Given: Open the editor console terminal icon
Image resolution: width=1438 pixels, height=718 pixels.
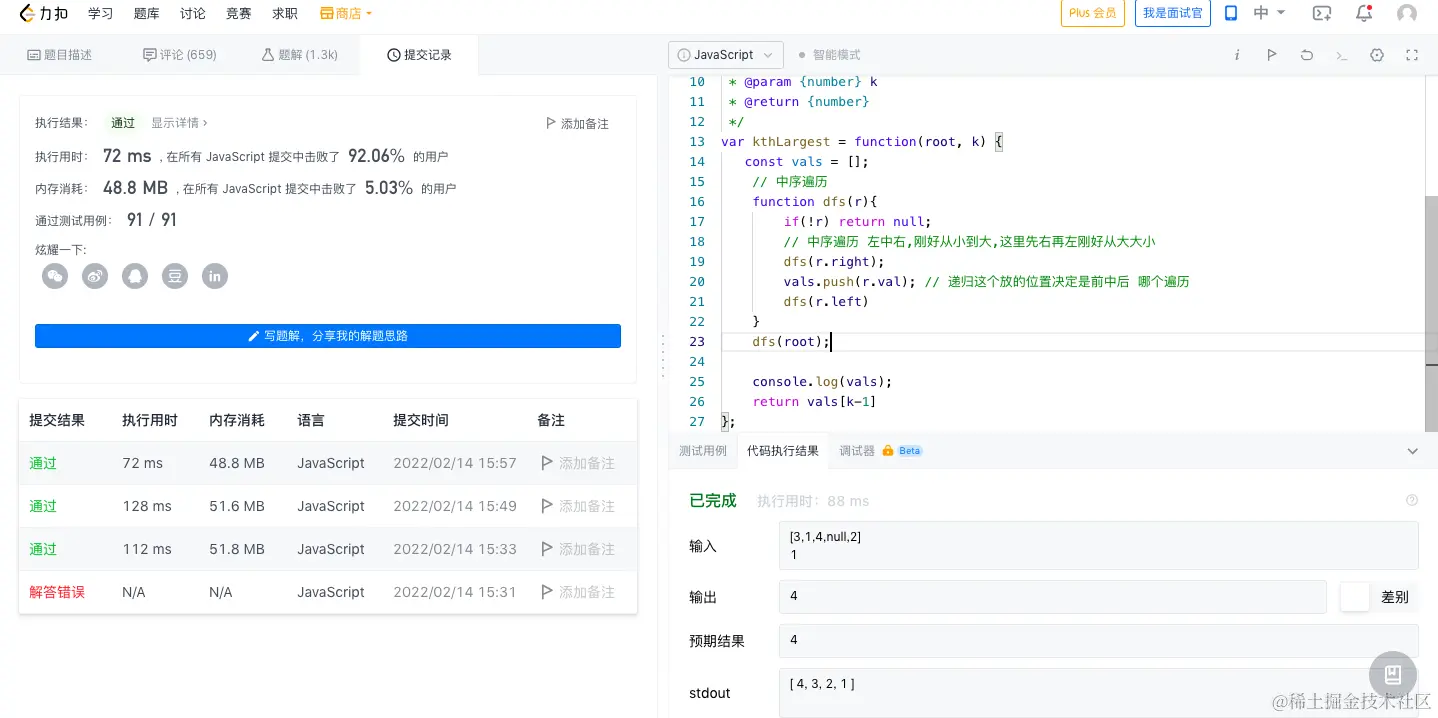Looking at the screenshot, I should click(x=1342, y=55).
